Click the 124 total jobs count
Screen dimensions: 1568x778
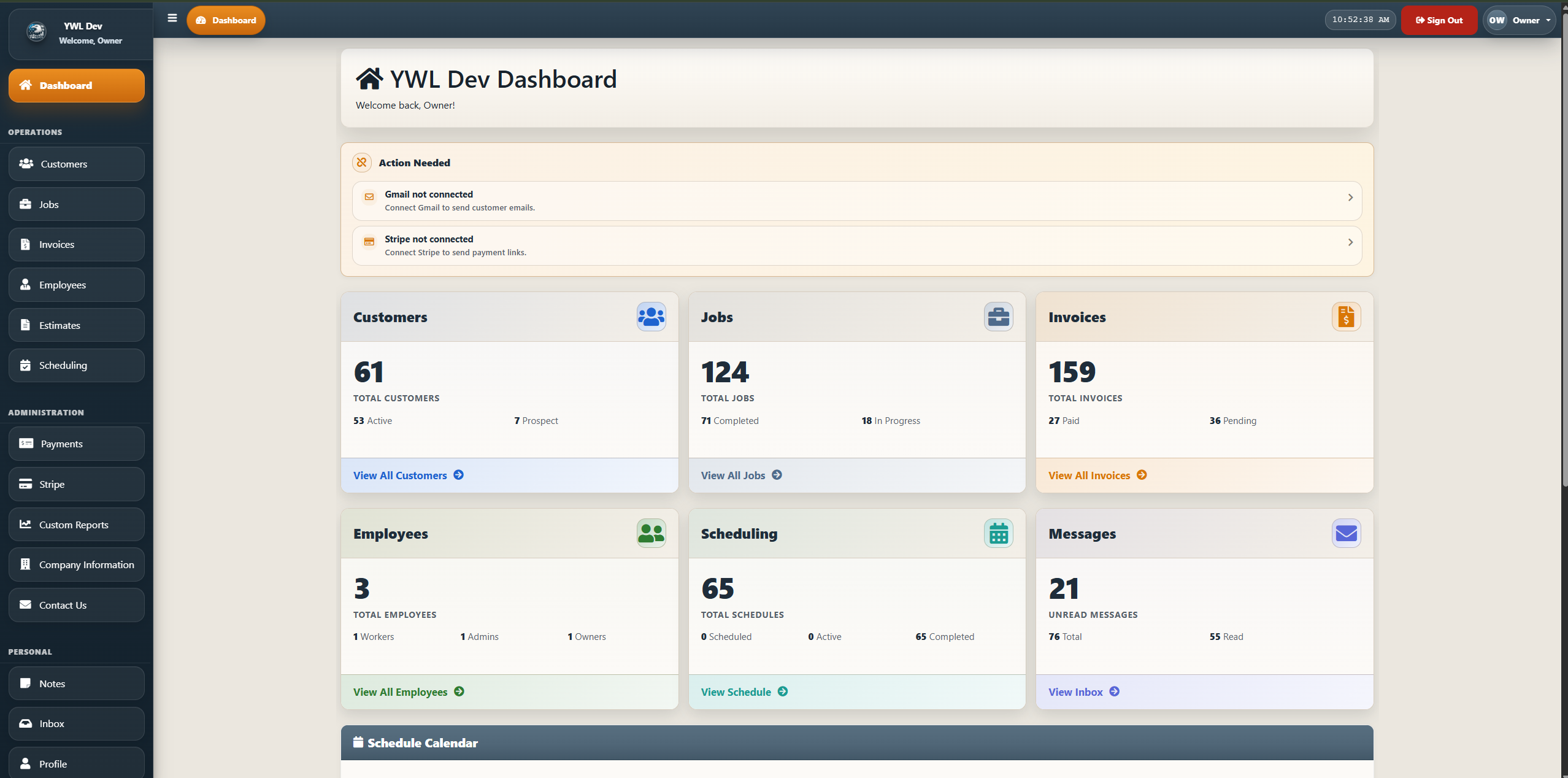pyautogui.click(x=724, y=372)
